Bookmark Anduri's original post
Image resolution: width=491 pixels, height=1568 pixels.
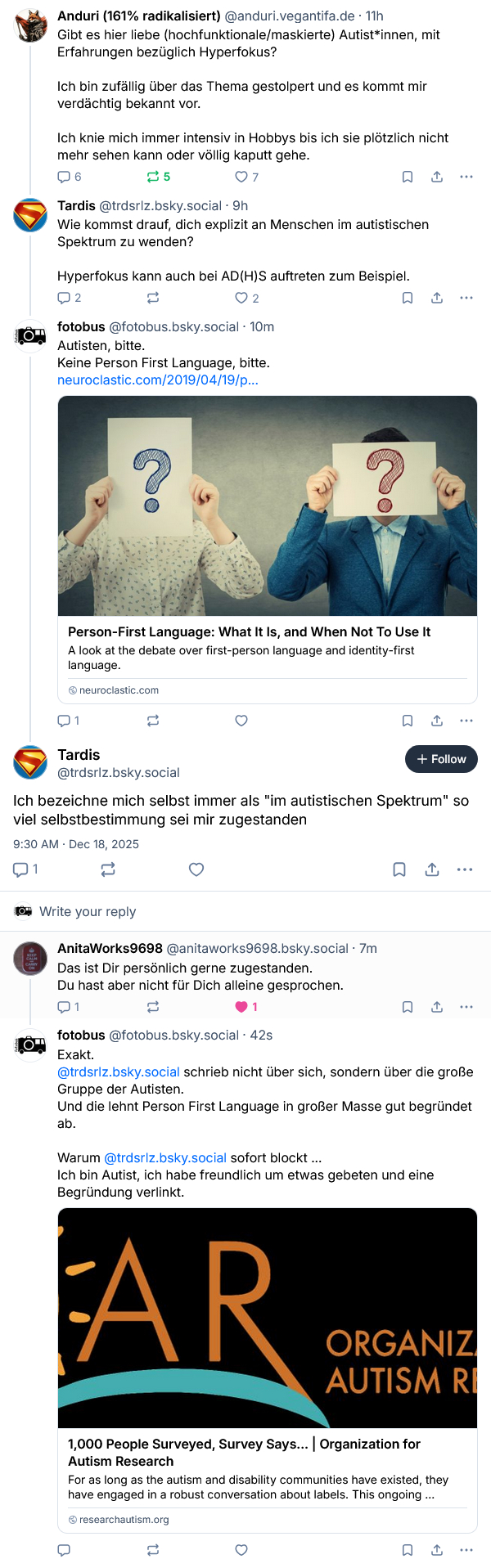pos(408,177)
